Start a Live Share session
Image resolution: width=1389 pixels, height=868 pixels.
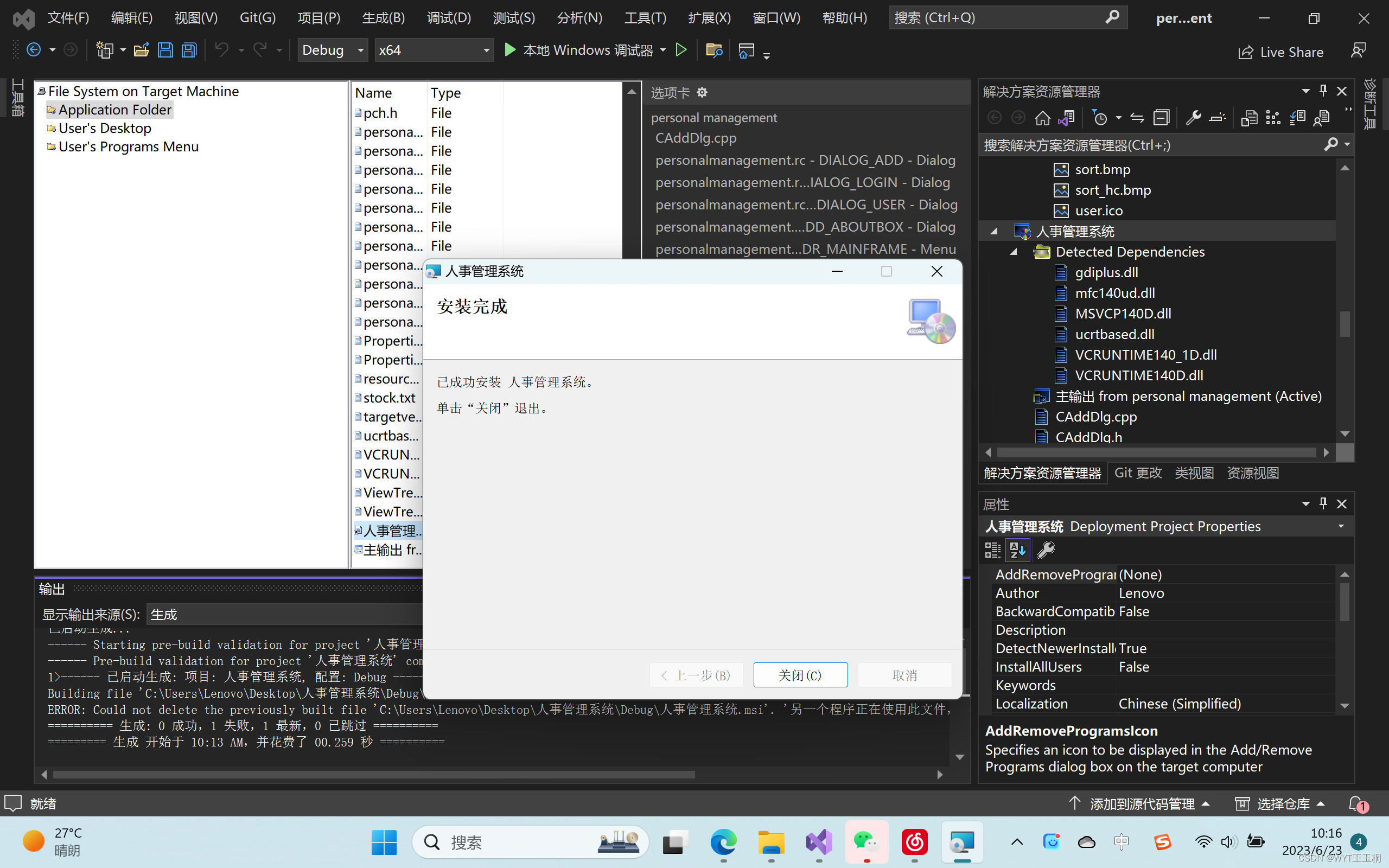1282,52
